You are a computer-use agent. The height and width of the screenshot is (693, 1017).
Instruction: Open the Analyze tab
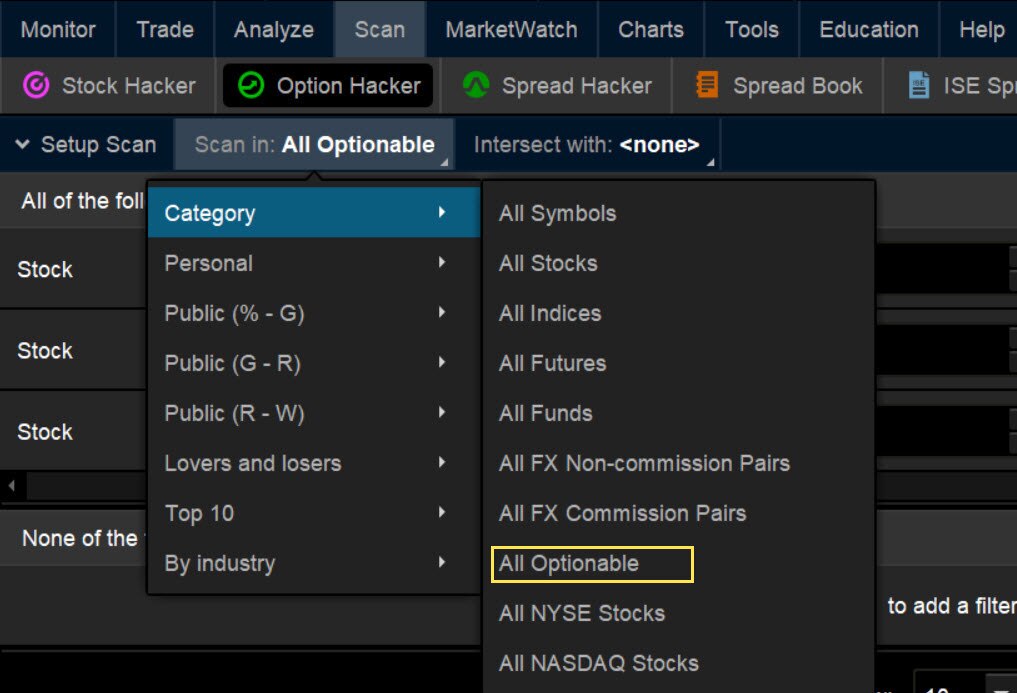[x=273, y=29]
